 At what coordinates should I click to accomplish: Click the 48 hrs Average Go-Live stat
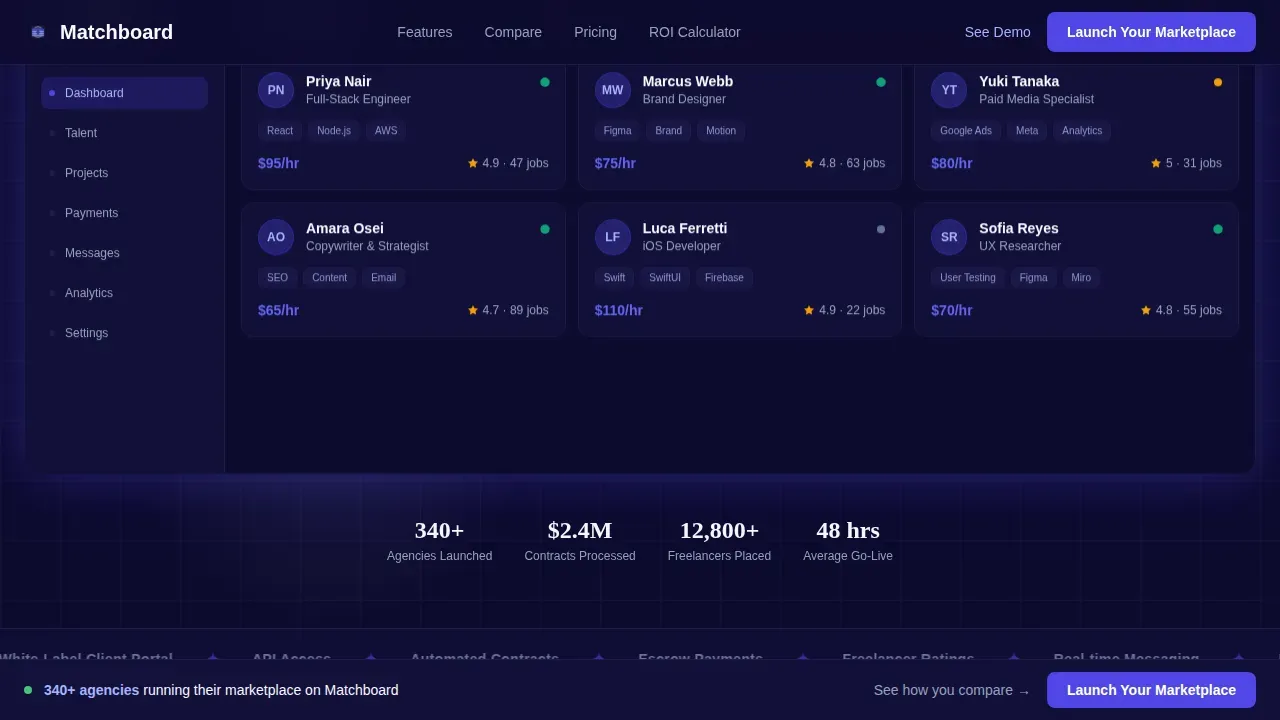848,540
